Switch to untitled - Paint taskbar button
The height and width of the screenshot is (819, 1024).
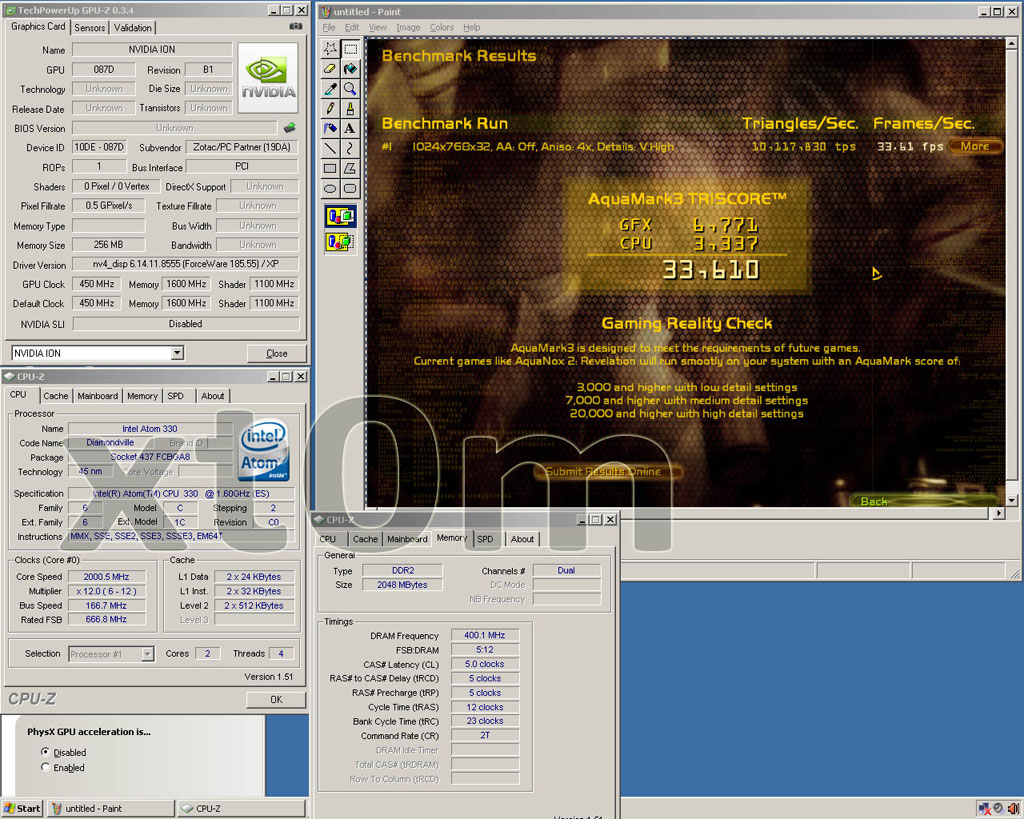pyautogui.click(x=110, y=809)
